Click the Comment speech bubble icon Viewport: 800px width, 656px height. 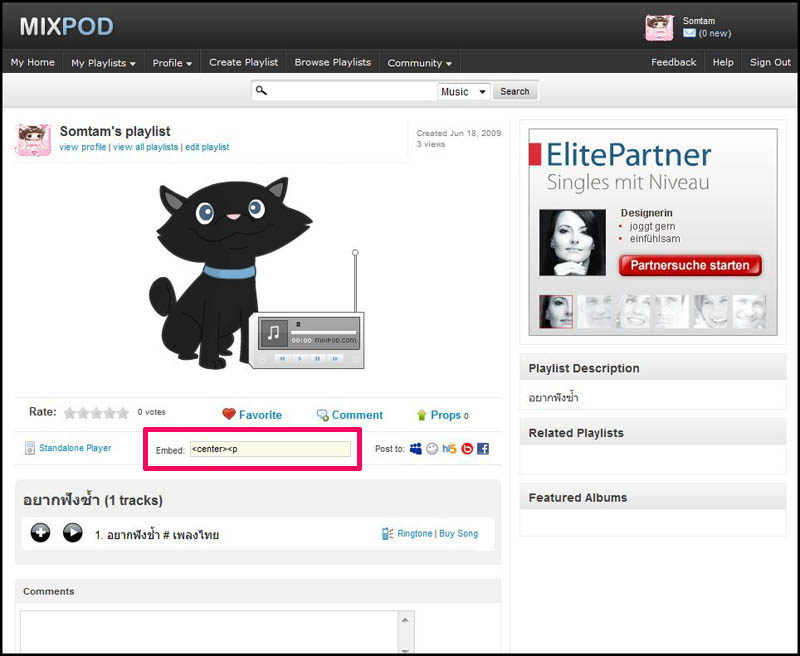coord(322,415)
